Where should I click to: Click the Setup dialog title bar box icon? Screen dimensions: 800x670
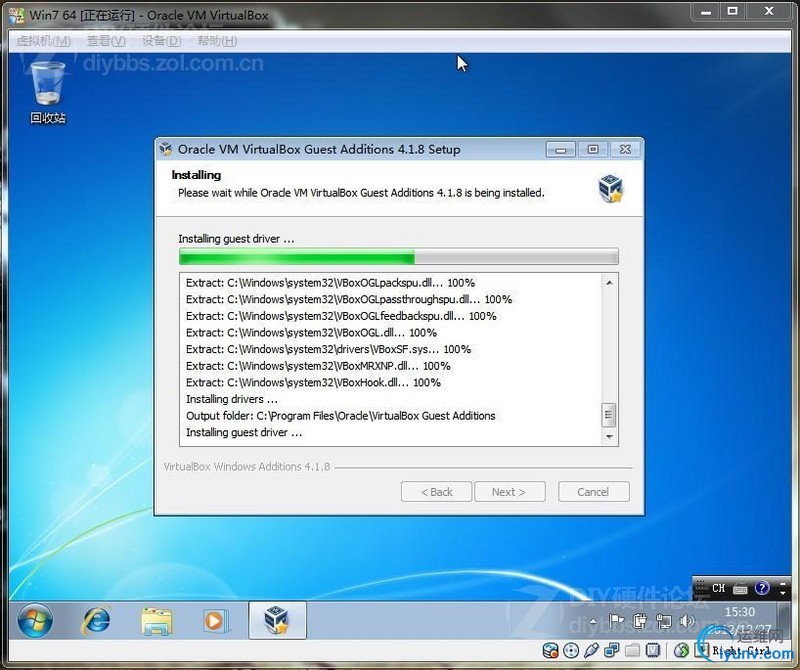coord(165,148)
